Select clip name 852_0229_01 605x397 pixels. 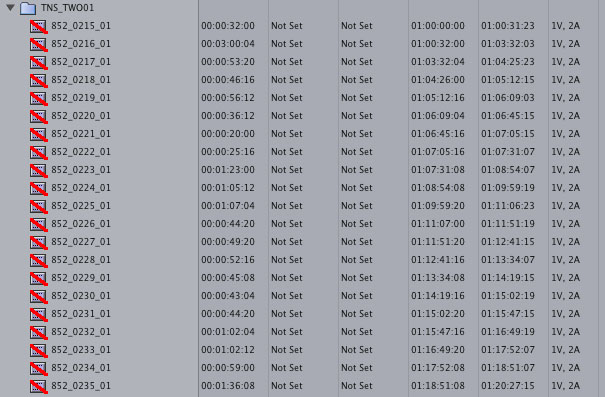[x=81, y=278]
